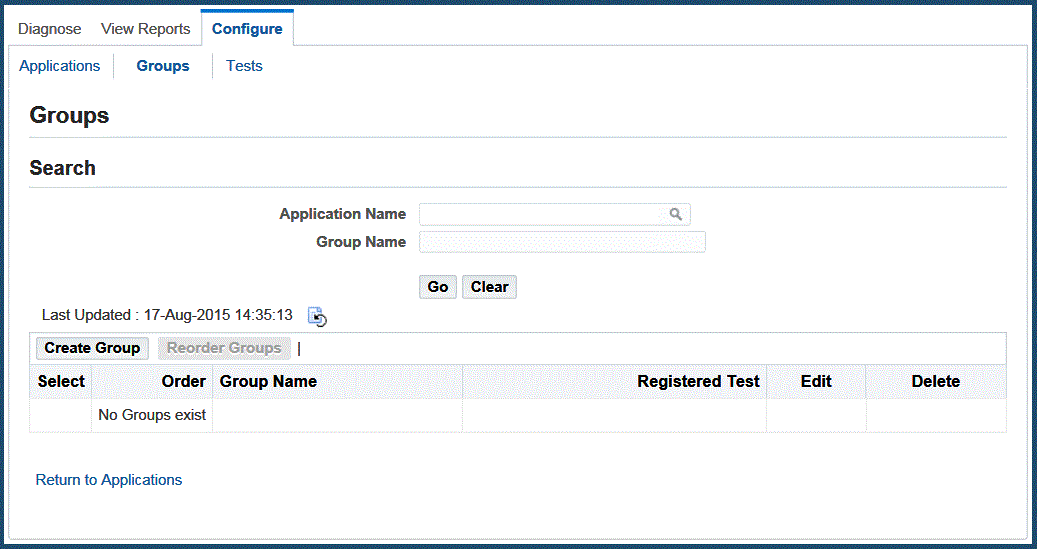Screen dimensions: 1037x549
Task: Open the Groups subtab
Action: (x=163, y=66)
